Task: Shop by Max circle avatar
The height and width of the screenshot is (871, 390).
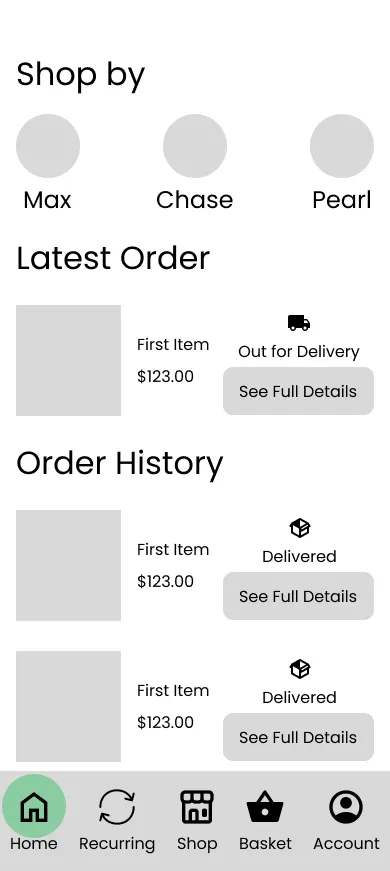Action: tap(48, 146)
